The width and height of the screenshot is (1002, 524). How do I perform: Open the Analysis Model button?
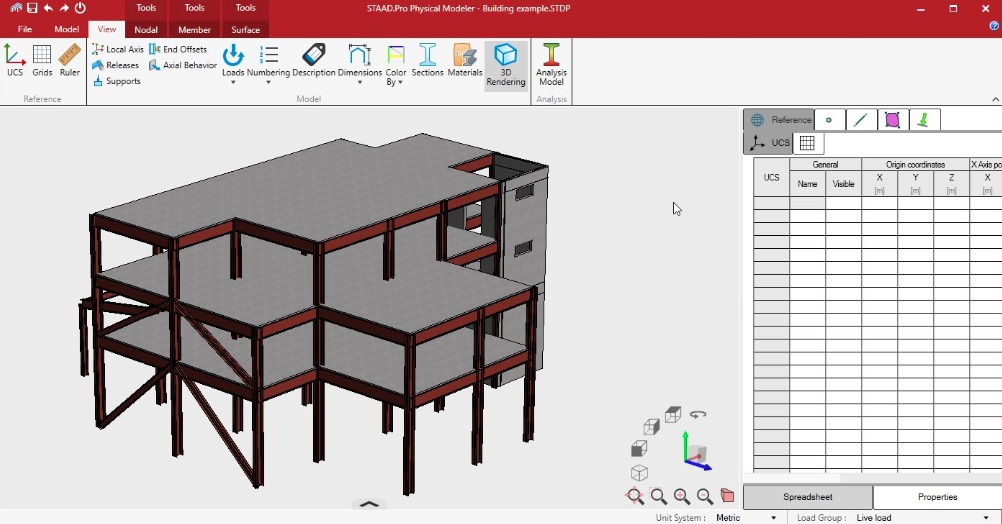tap(551, 64)
